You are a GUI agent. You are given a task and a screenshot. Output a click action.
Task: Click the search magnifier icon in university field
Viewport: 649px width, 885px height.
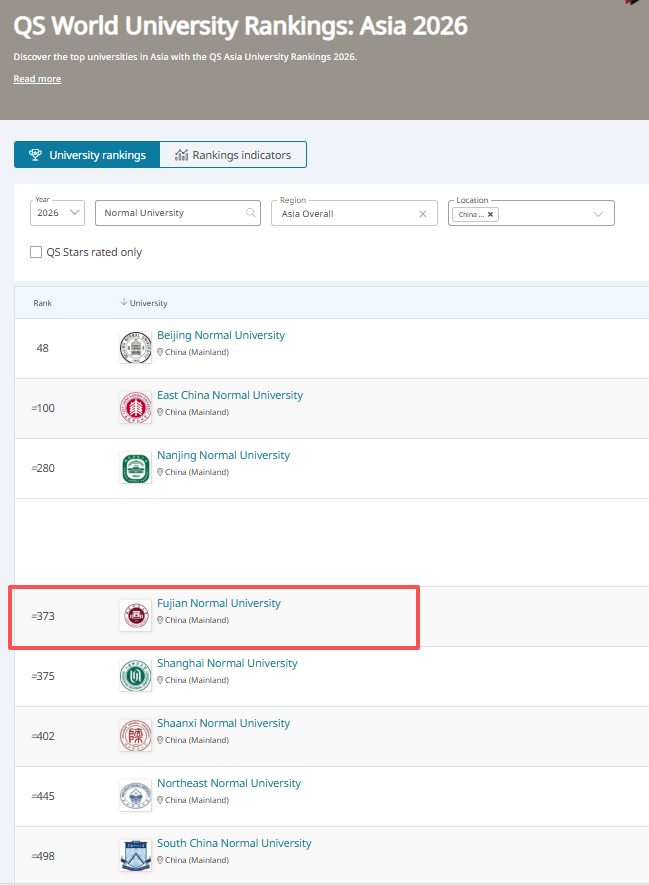tap(251, 213)
